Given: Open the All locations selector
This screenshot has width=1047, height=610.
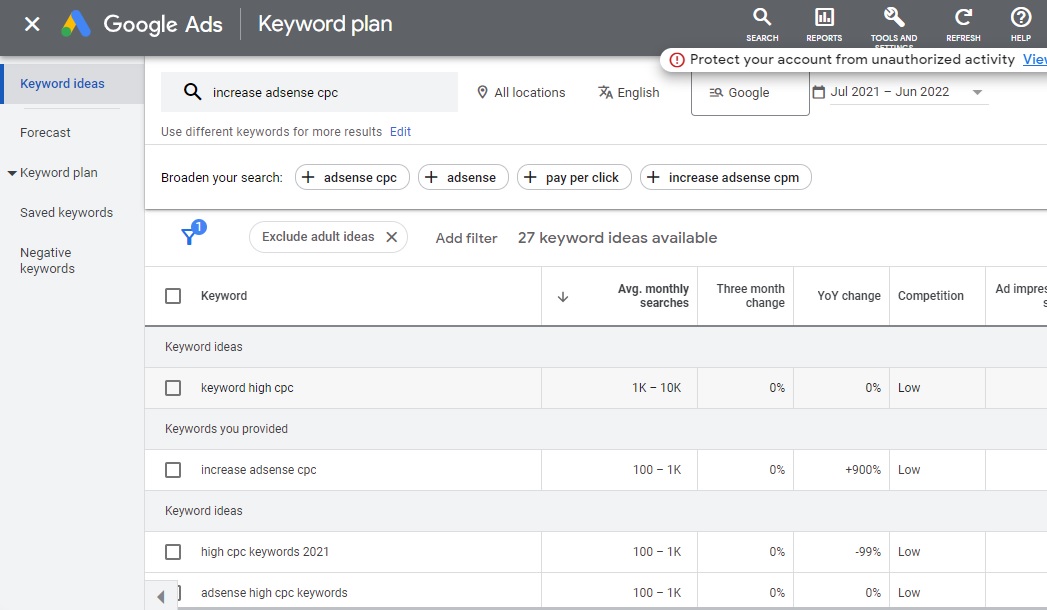Looking at the screenshot, I should (x=521, y=93).
